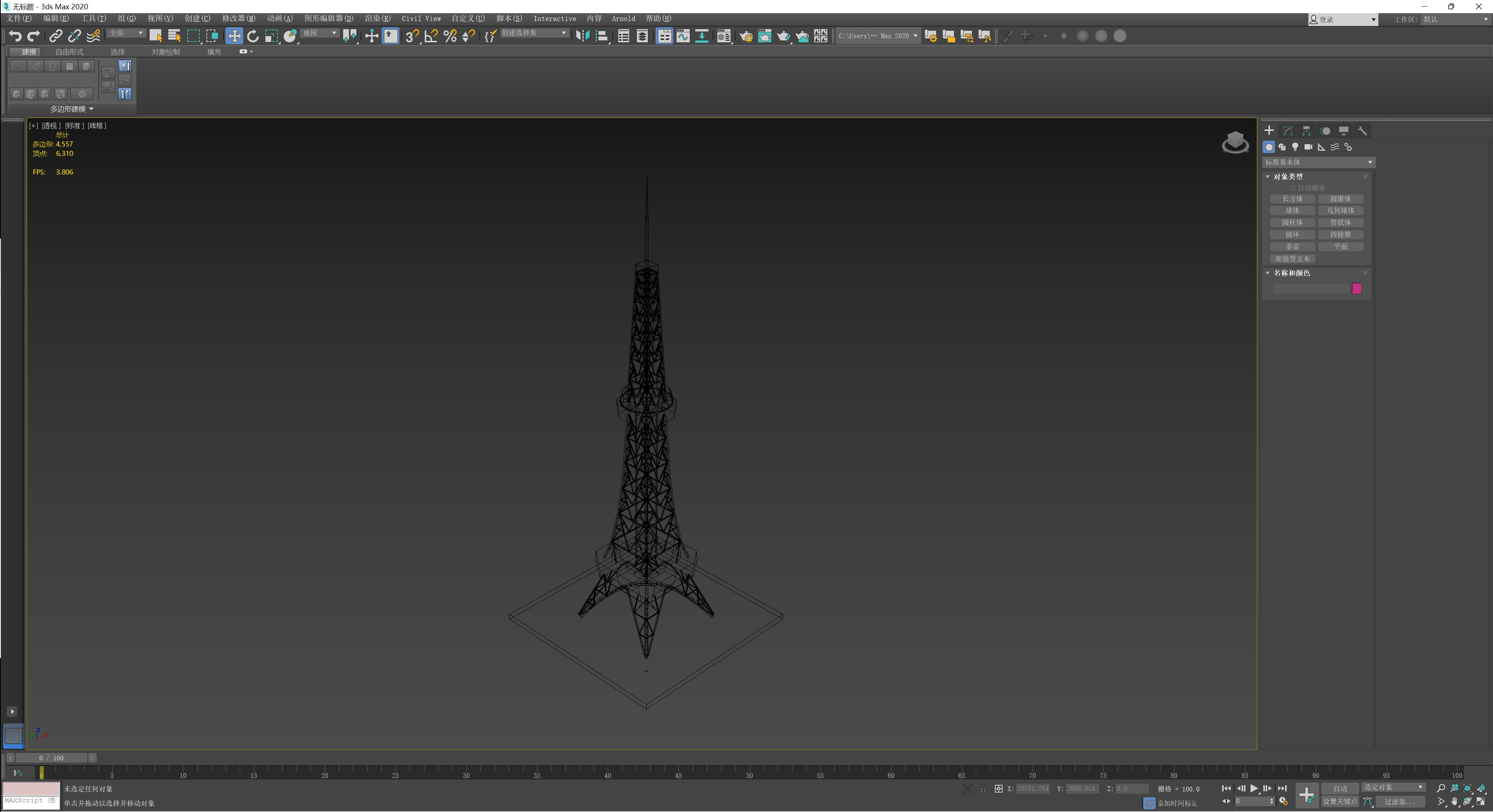1493x812 pixels.
Task: Click the Mirror tool icon
Action: (583, 36)
